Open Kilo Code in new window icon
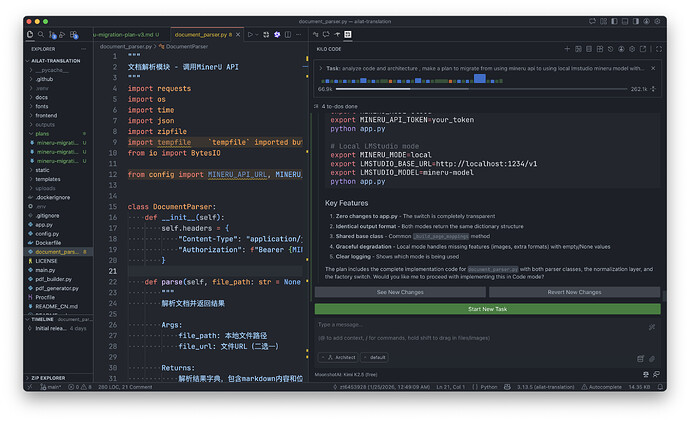690x422 pixels. coord(642,49)
